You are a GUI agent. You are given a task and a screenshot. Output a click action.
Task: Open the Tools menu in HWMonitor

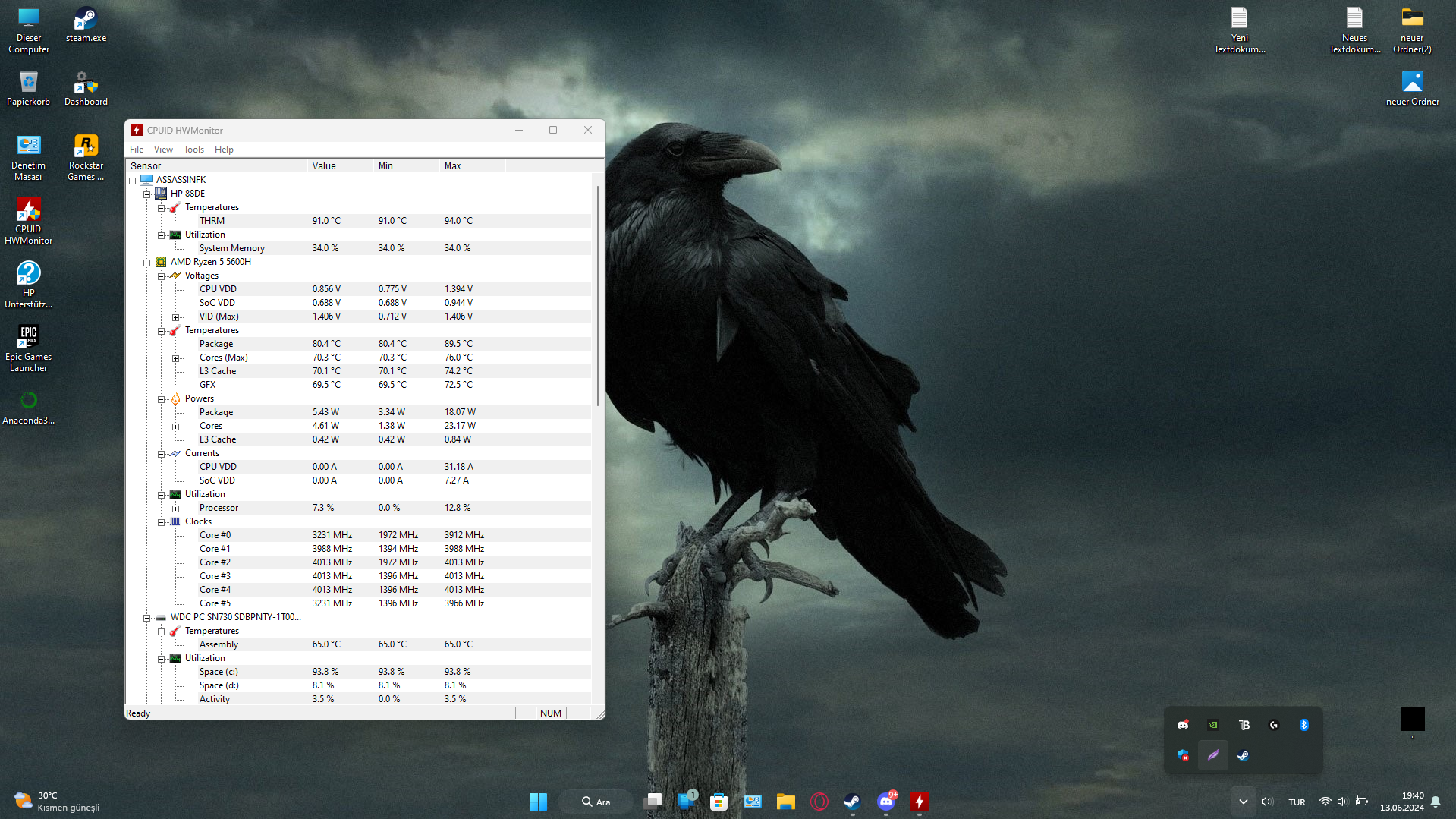193,150
